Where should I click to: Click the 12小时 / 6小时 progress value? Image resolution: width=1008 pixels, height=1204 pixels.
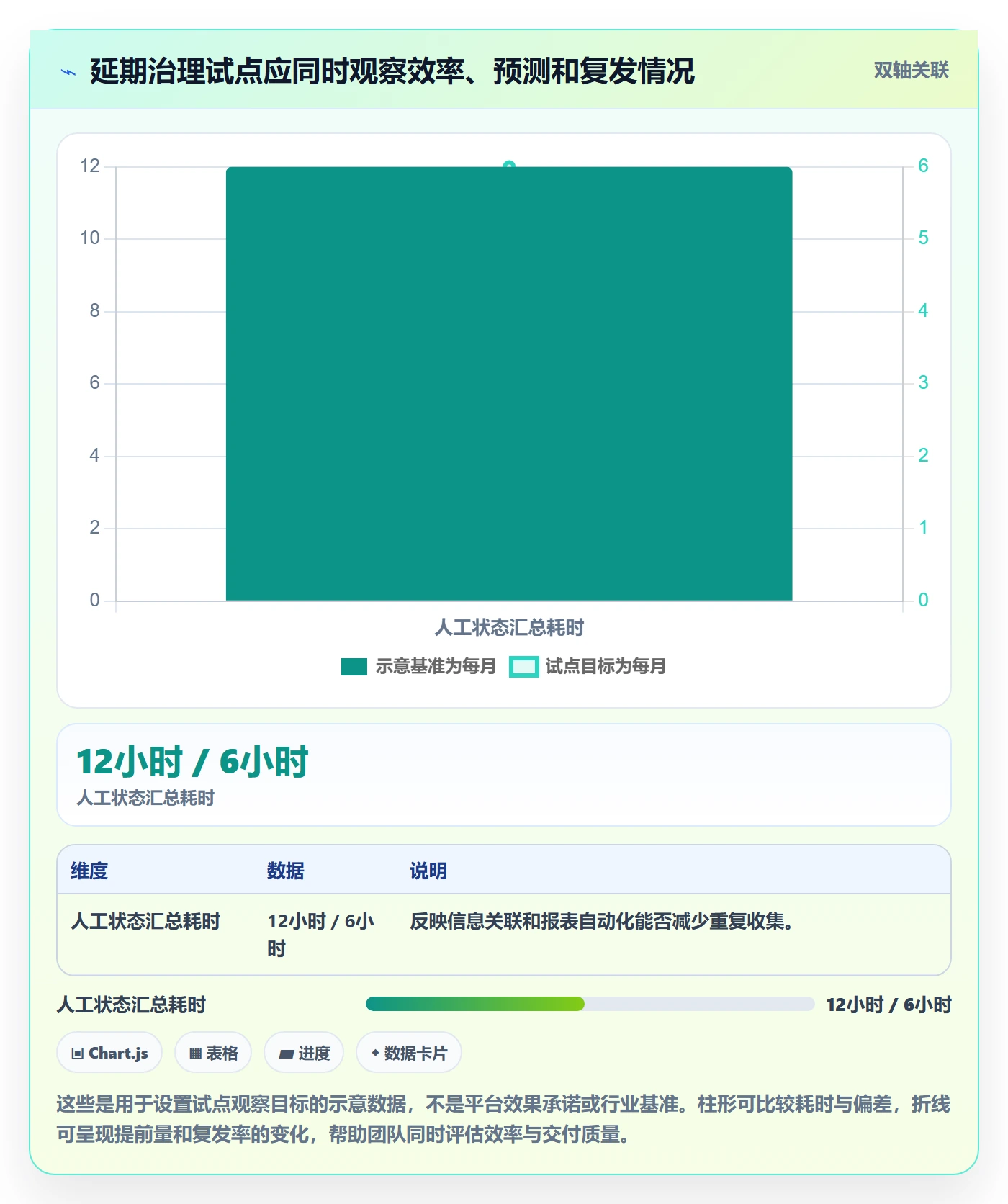(x=888, y=1005)
